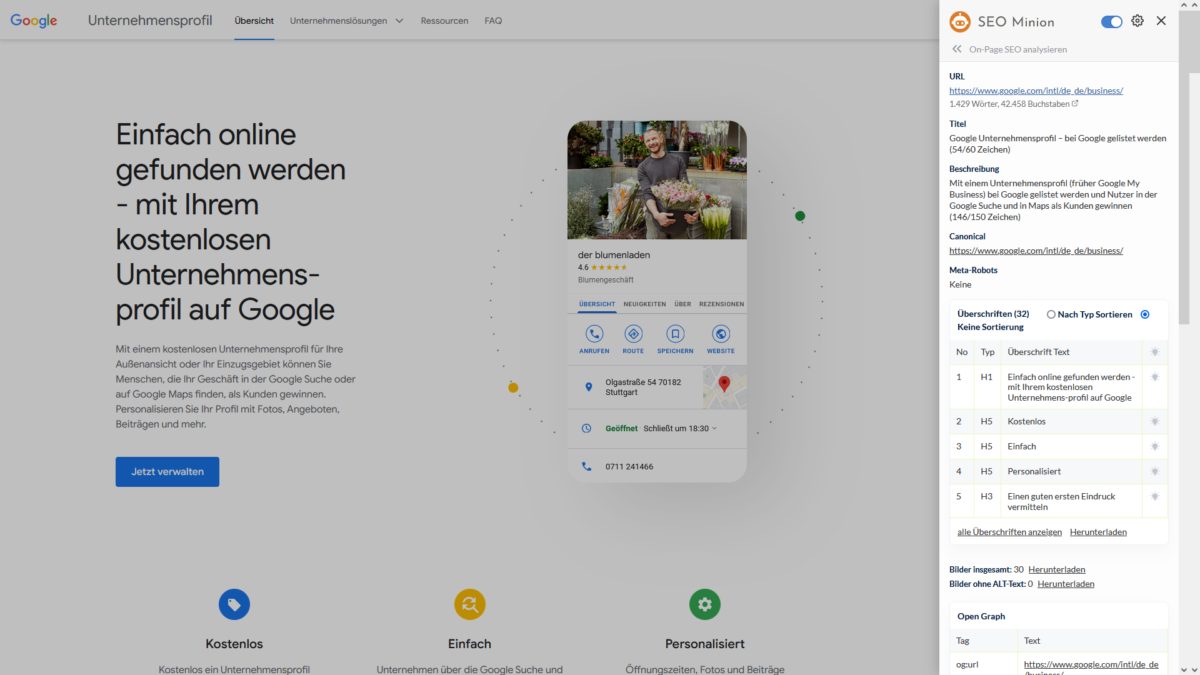The width and height of the screenshot is (1200, 675).
Task: Highlight the Einfach heading row icon
Action: coord(1155,446)
